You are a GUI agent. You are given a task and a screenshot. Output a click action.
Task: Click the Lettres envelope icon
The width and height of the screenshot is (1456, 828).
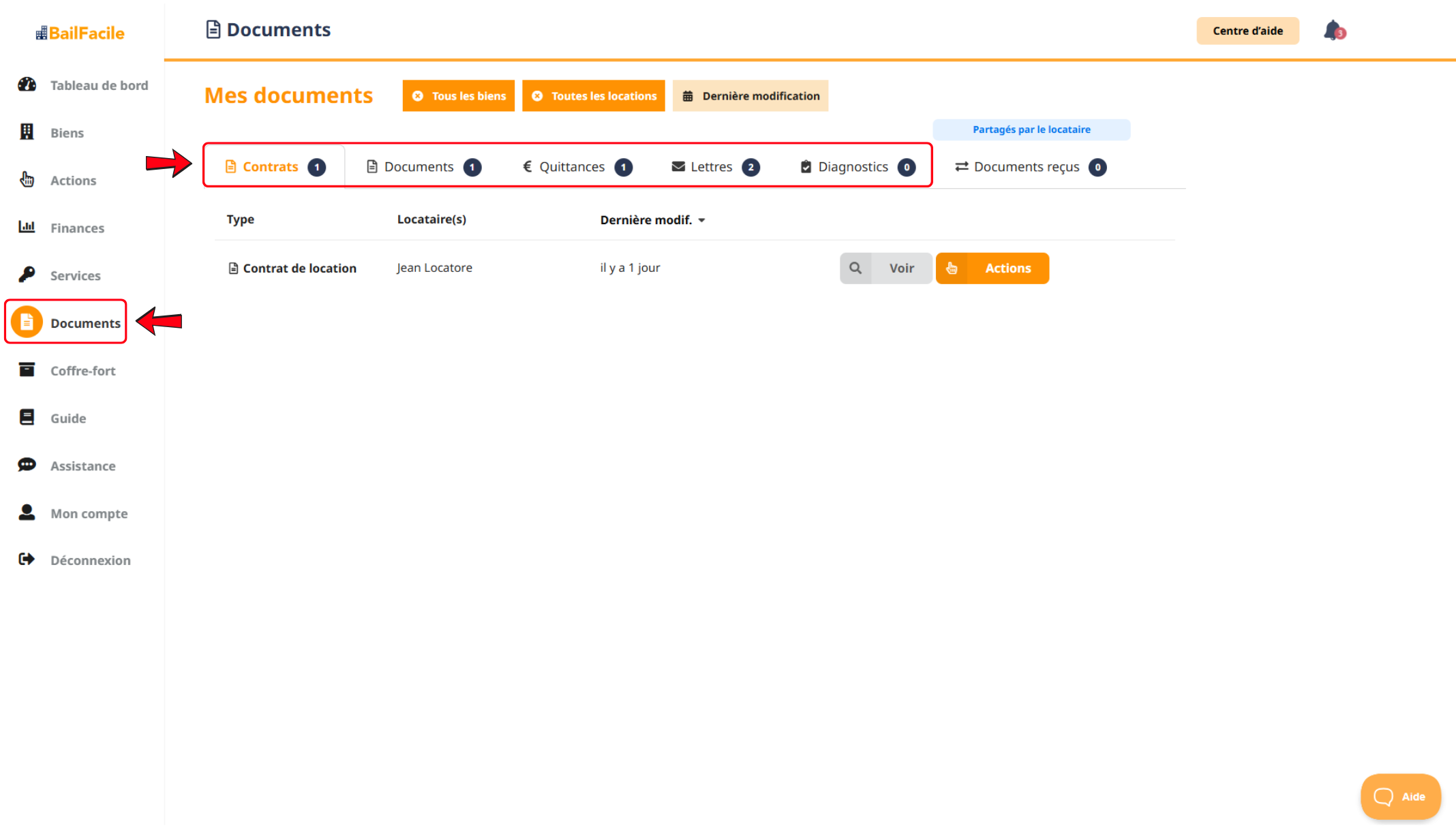678,166
